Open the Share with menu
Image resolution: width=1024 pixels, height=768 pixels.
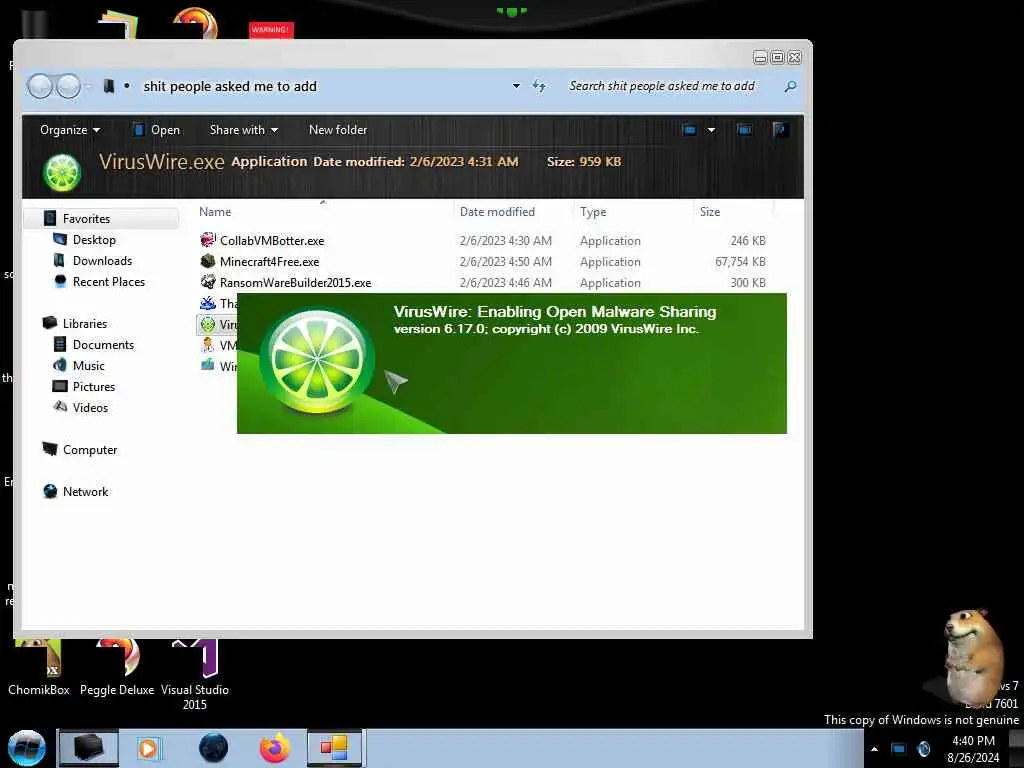point(244,130)
